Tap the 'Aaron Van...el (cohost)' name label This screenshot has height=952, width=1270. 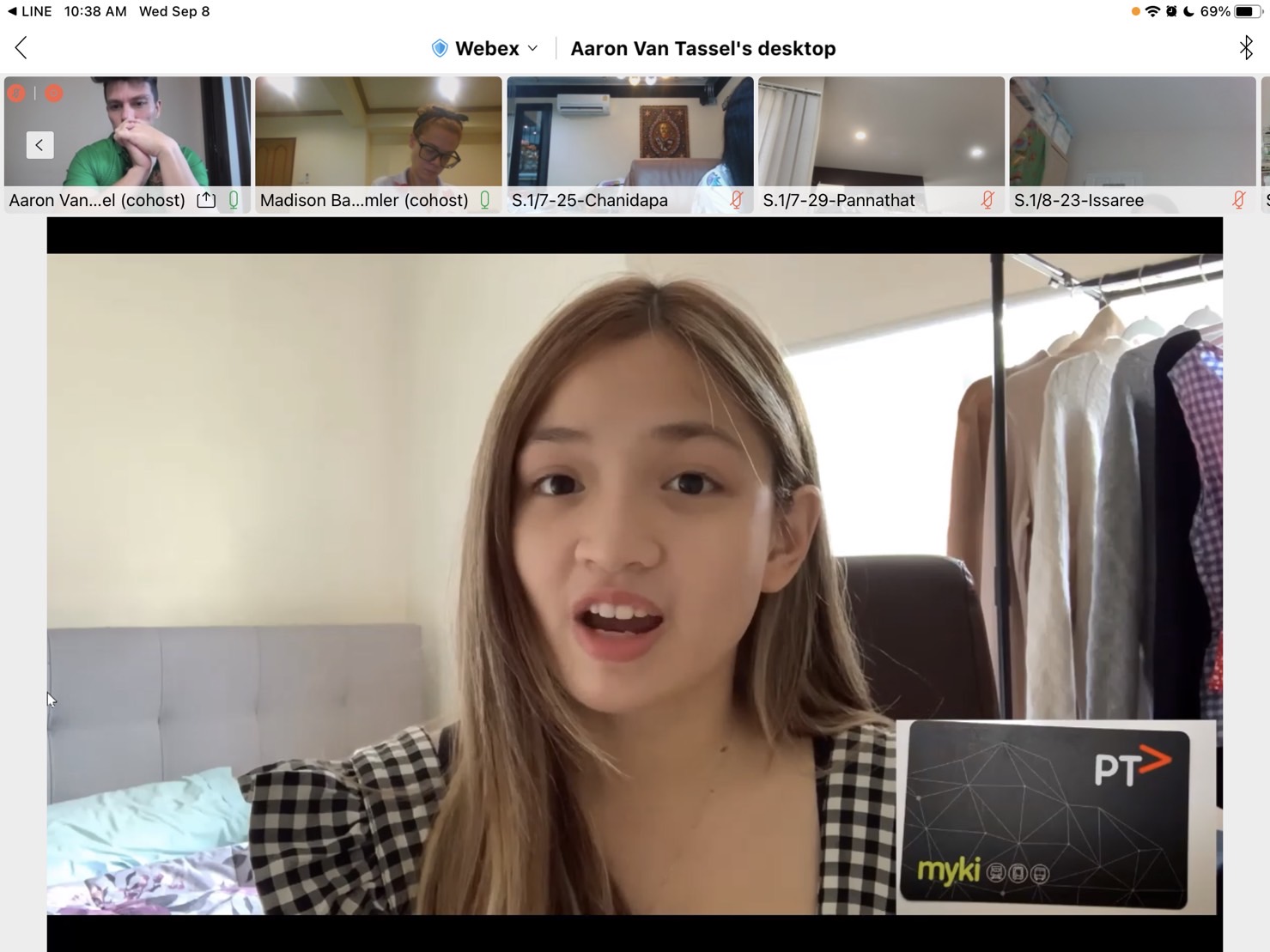(97, 200)
